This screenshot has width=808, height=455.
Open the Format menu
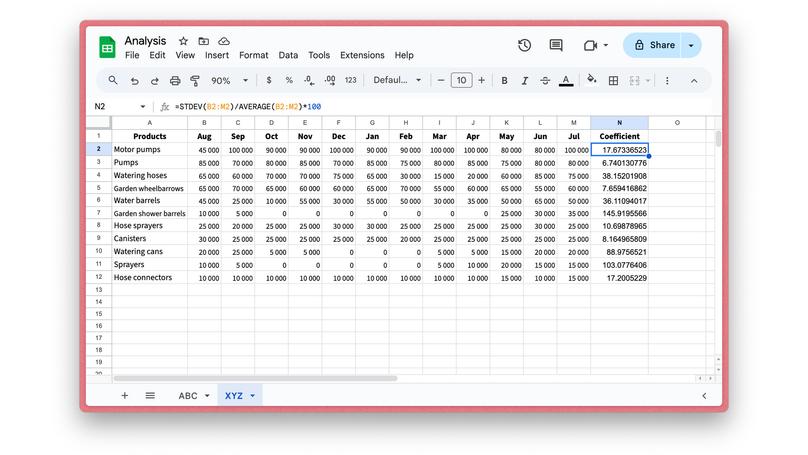pyautogui.click(x=254, y=55)
